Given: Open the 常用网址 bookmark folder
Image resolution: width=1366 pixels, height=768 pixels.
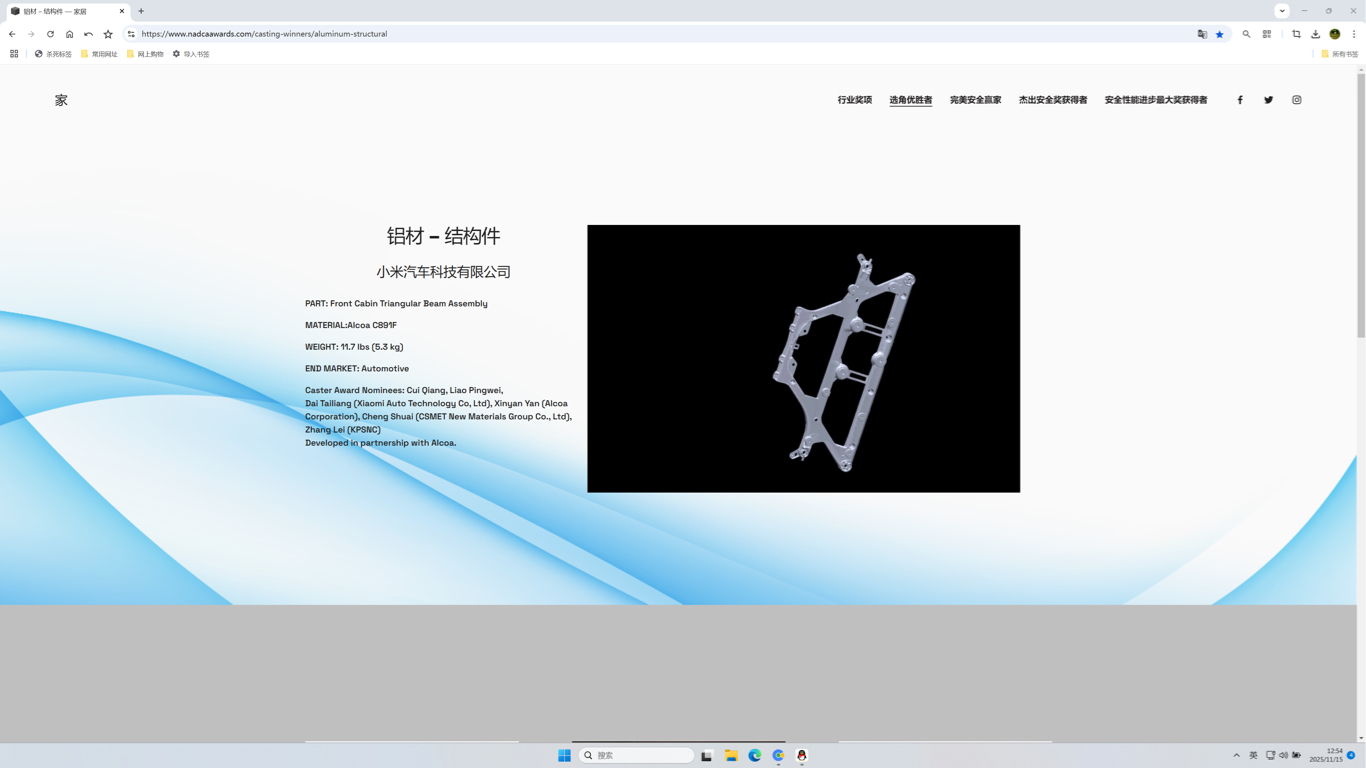Looking at the screenshot, I should (x=99, y=54).
